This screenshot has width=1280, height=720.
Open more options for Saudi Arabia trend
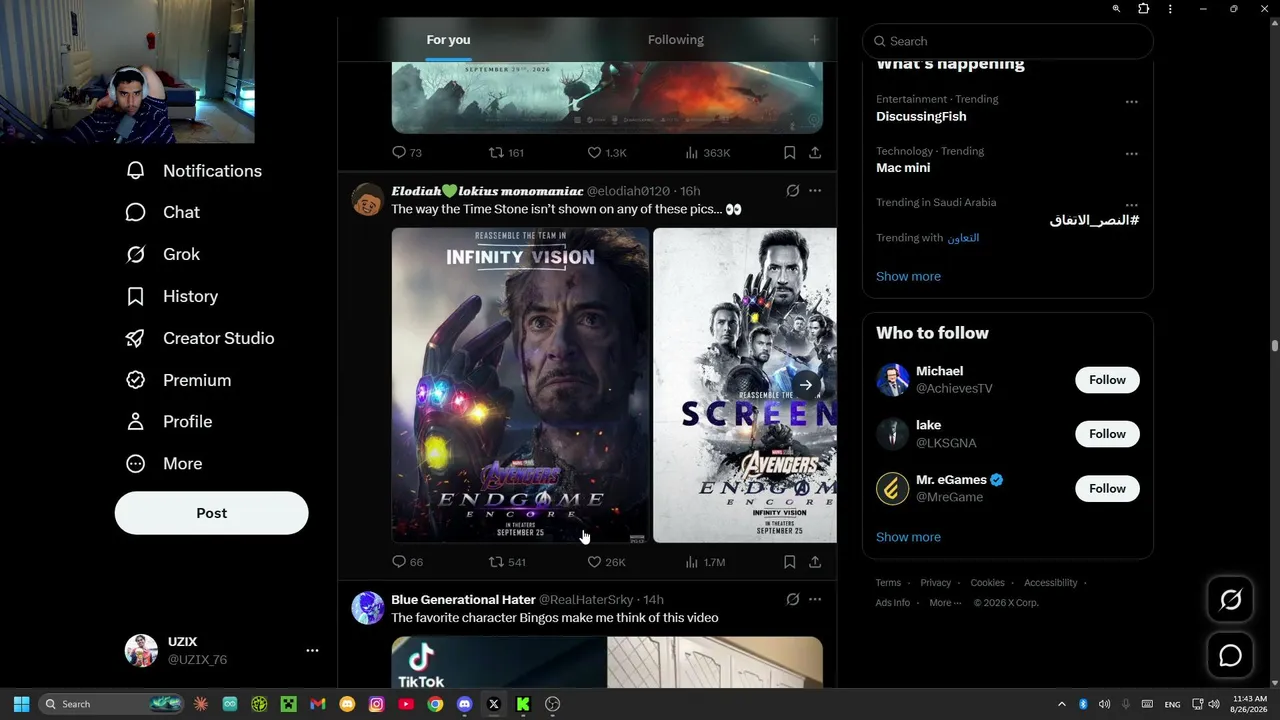tap(1132, 205)
